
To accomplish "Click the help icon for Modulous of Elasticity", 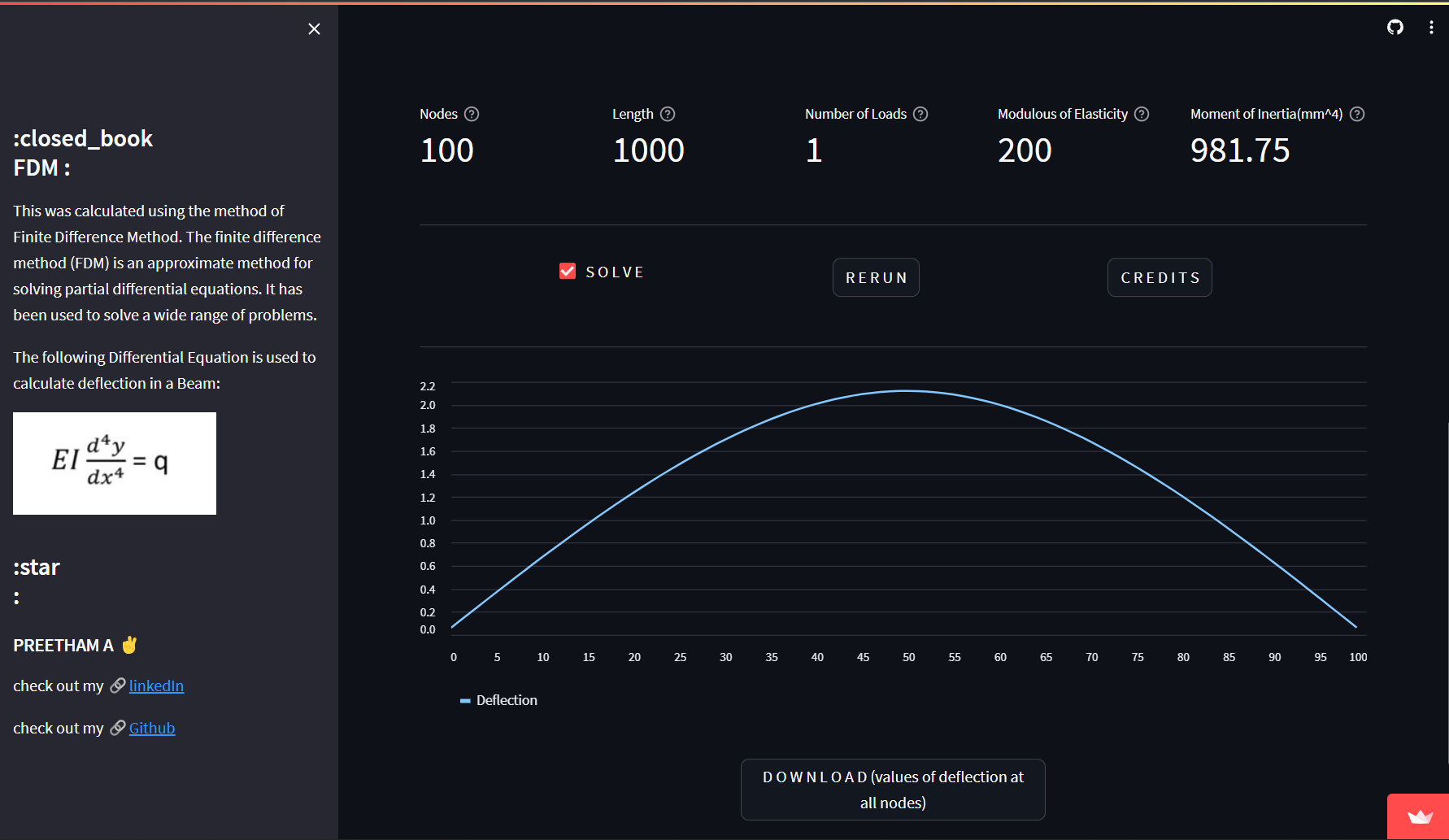I will coord(1141,114).
